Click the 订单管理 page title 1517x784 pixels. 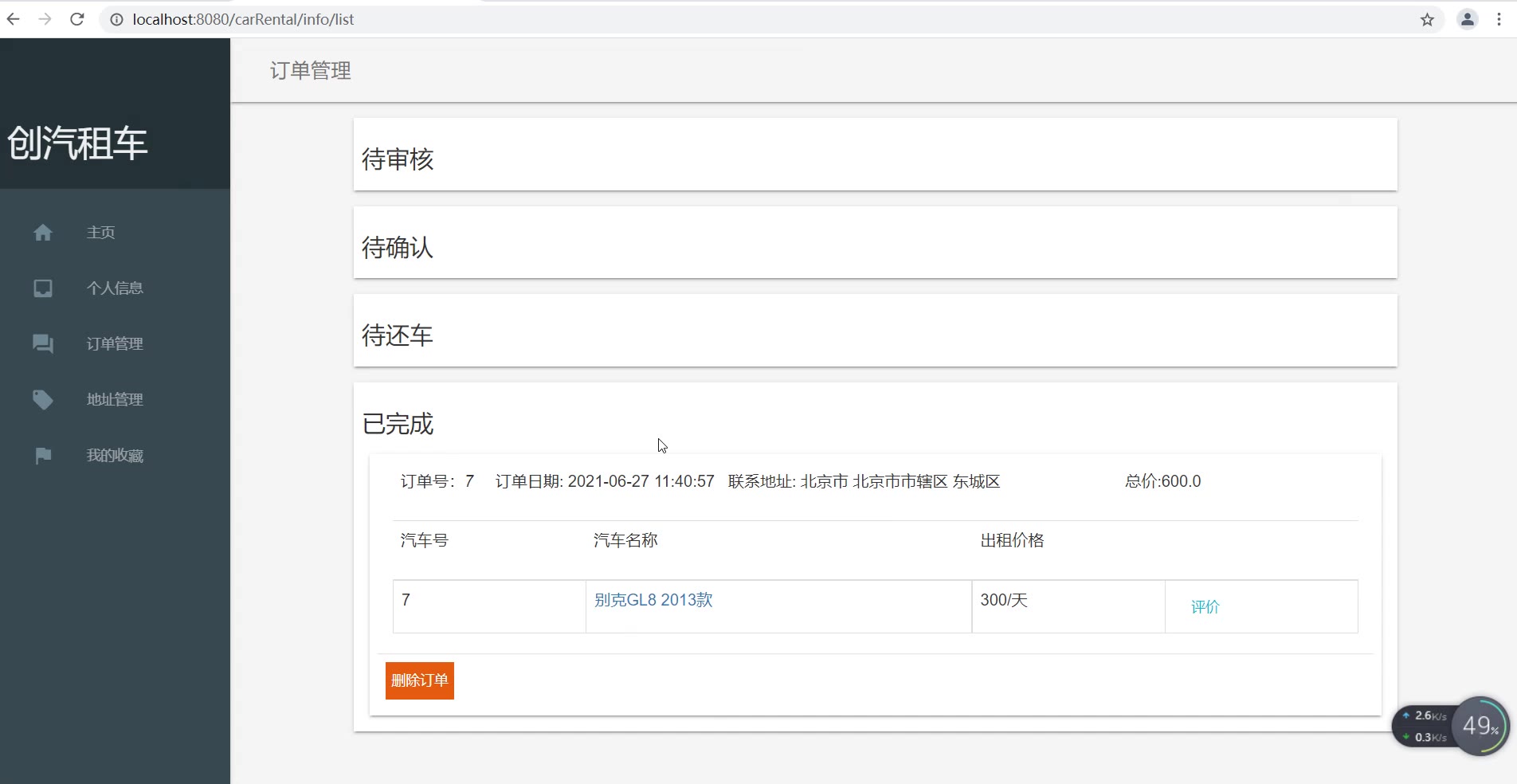[x=311, y=70]
